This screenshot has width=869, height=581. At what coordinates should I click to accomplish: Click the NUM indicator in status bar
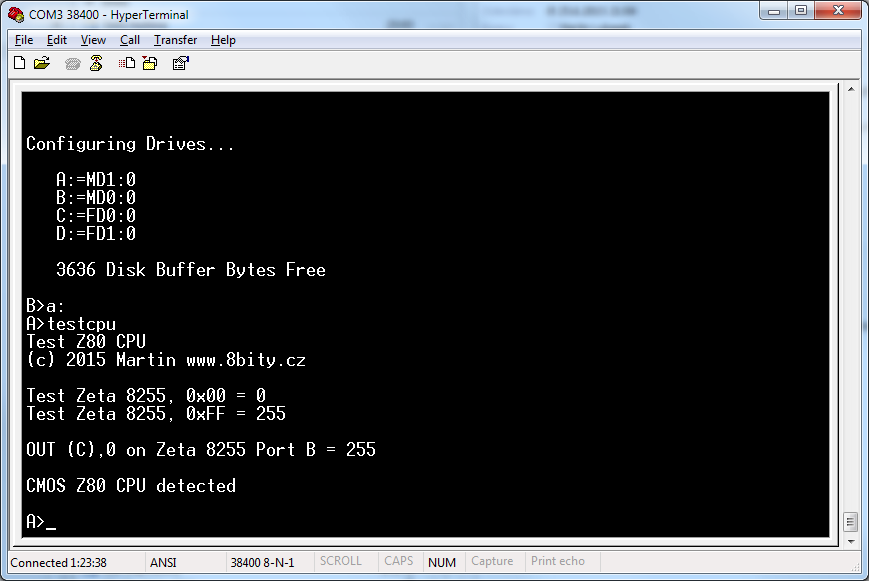tap(442, 562)
